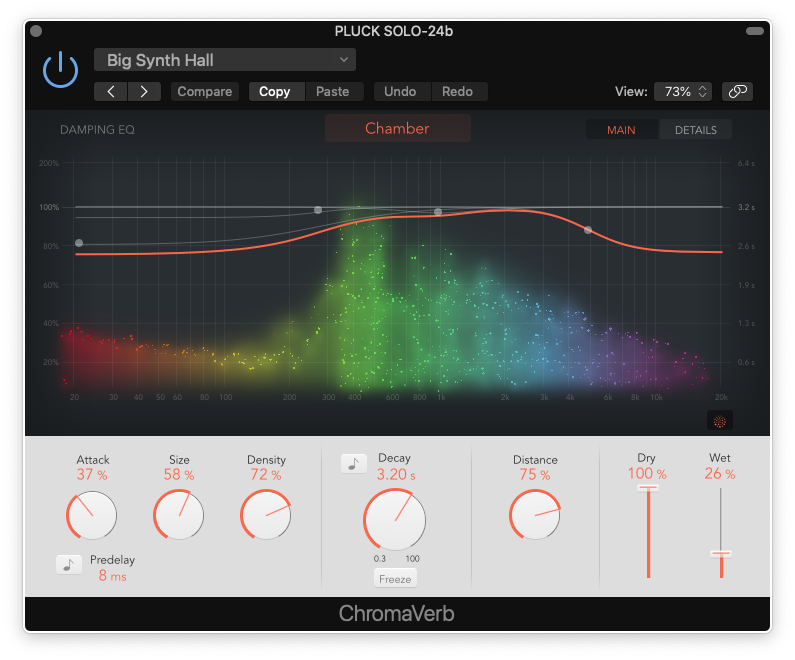Select the damping EQ point at 1k
The width and height of the screenshot is (795, 660).
pyautogui.click(x=438, y=212)
